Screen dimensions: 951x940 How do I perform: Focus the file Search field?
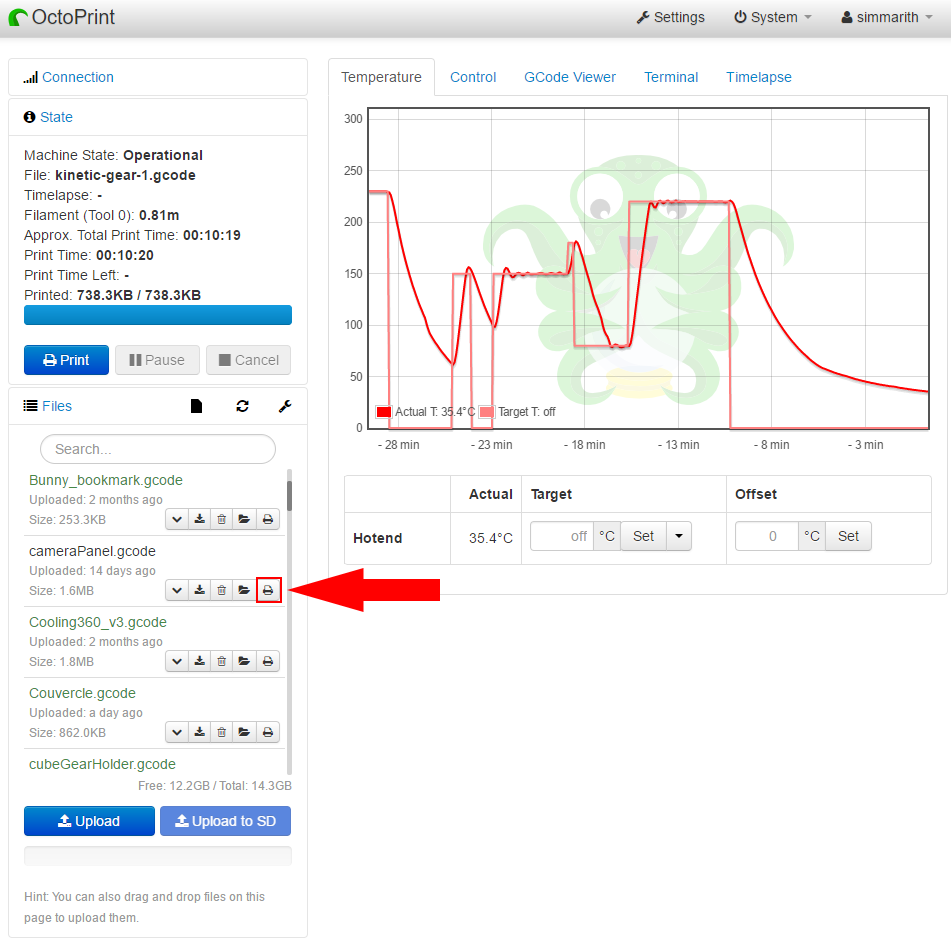(158, 449)
